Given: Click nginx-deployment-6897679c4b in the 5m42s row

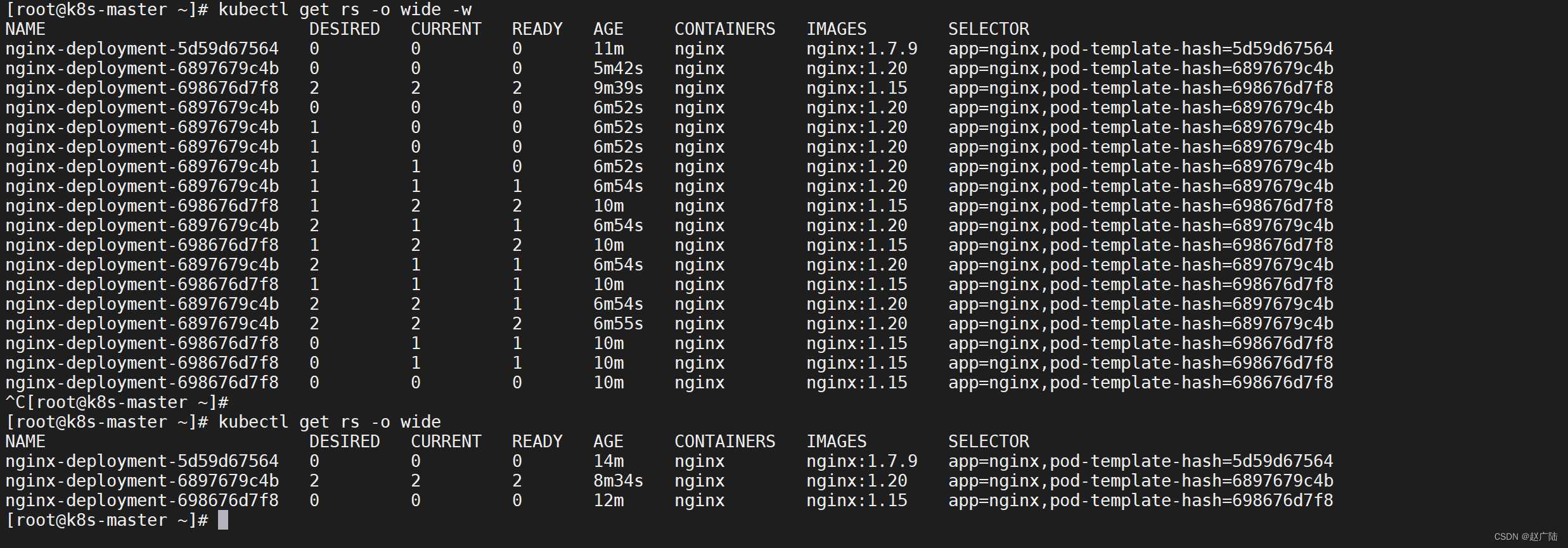Looking at the screenshot, I should pos(142,68).
